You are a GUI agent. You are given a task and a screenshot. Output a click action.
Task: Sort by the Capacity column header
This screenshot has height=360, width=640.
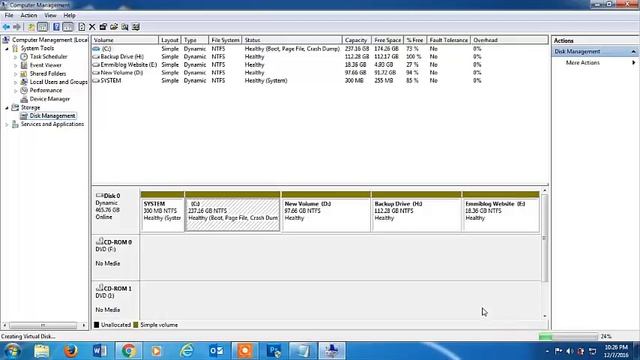point(356,40)
